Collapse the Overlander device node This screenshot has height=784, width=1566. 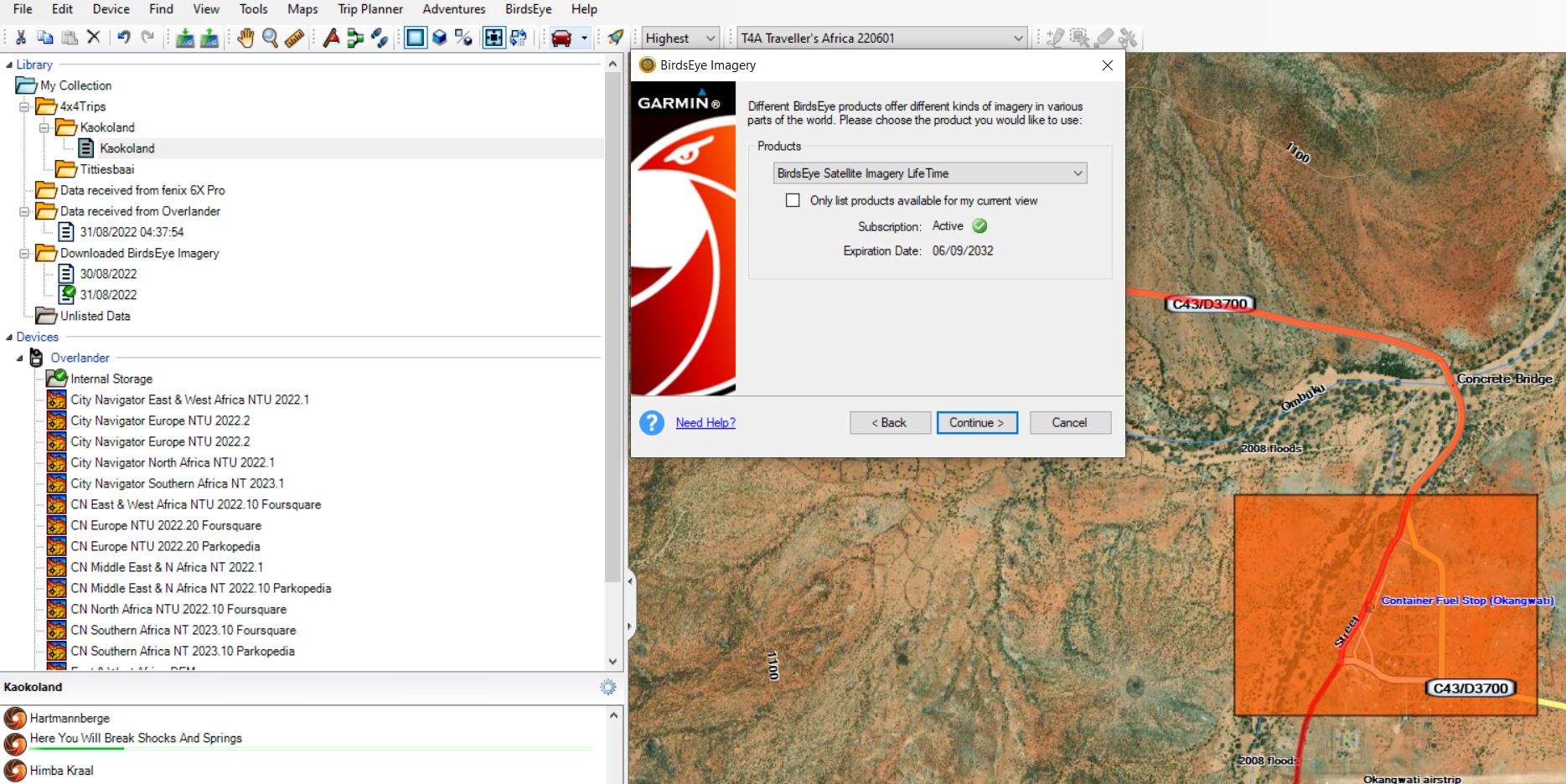(19, 358)
